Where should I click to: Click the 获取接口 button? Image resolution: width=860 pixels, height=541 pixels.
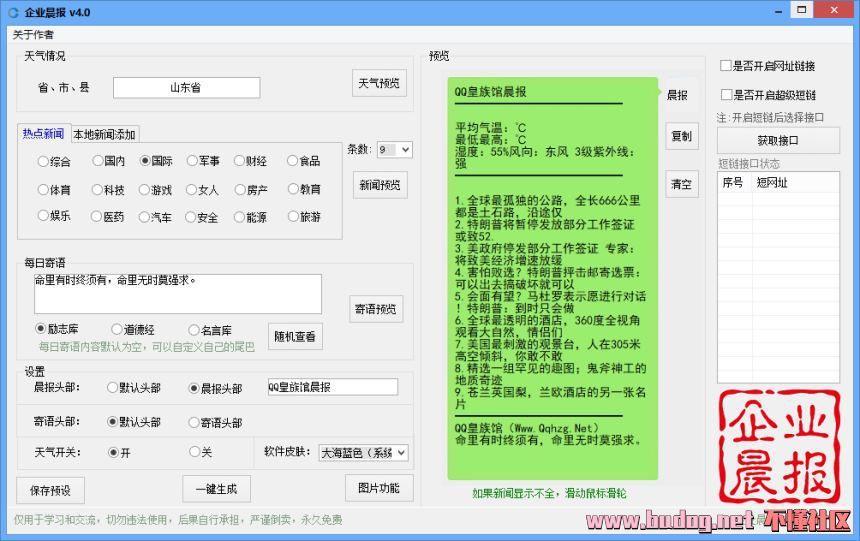(x=777, y=141)
